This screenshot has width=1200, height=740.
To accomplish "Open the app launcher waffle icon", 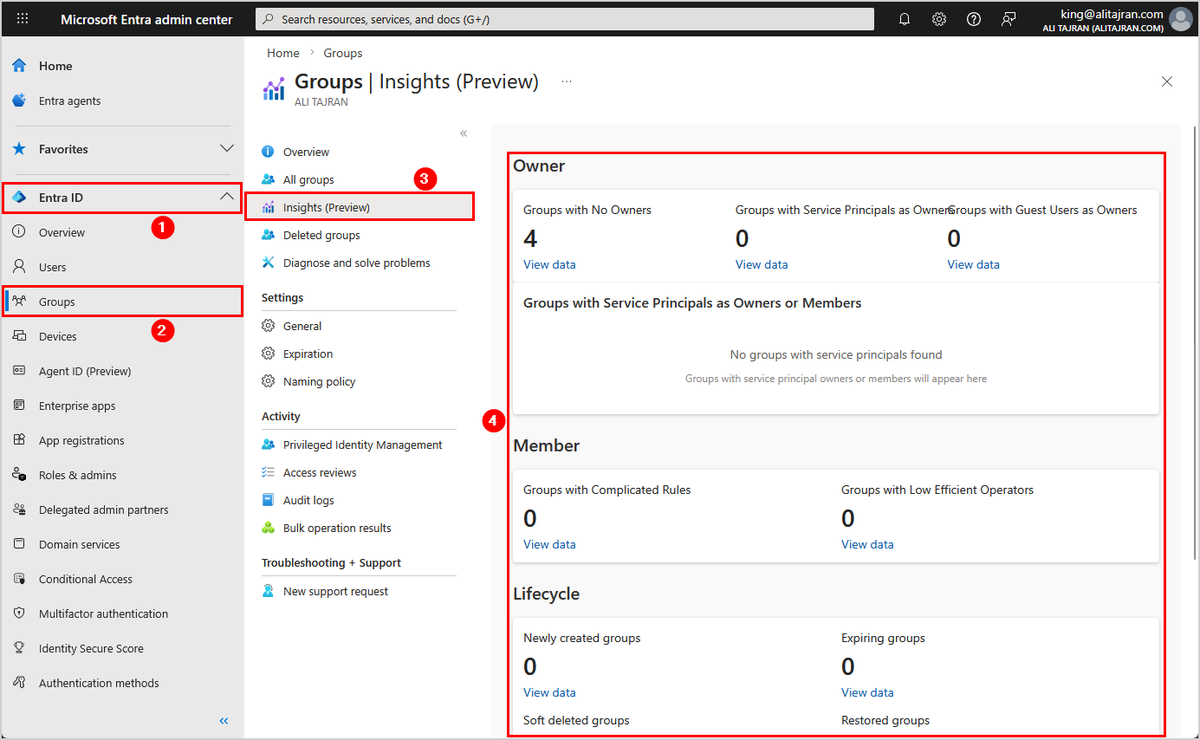I will coord(23,19).
